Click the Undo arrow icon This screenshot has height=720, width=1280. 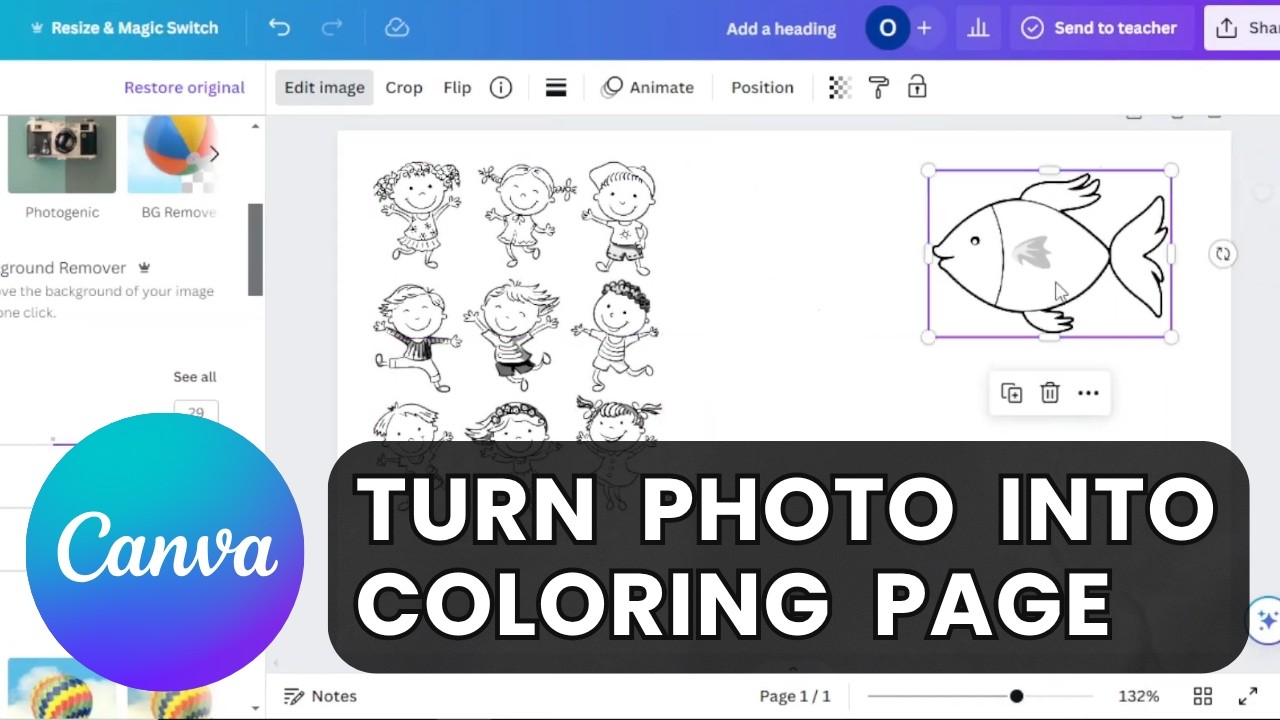tap(279, 28)
